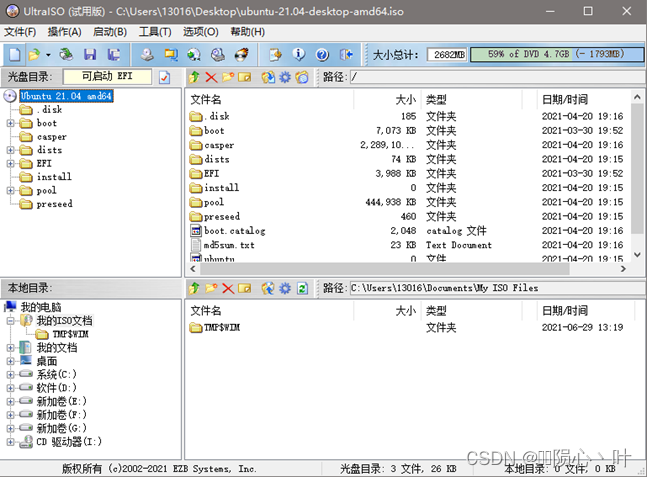Click the red X delete icon in the local pane
The image size is (647, 477).
click(x=228, y=288)
